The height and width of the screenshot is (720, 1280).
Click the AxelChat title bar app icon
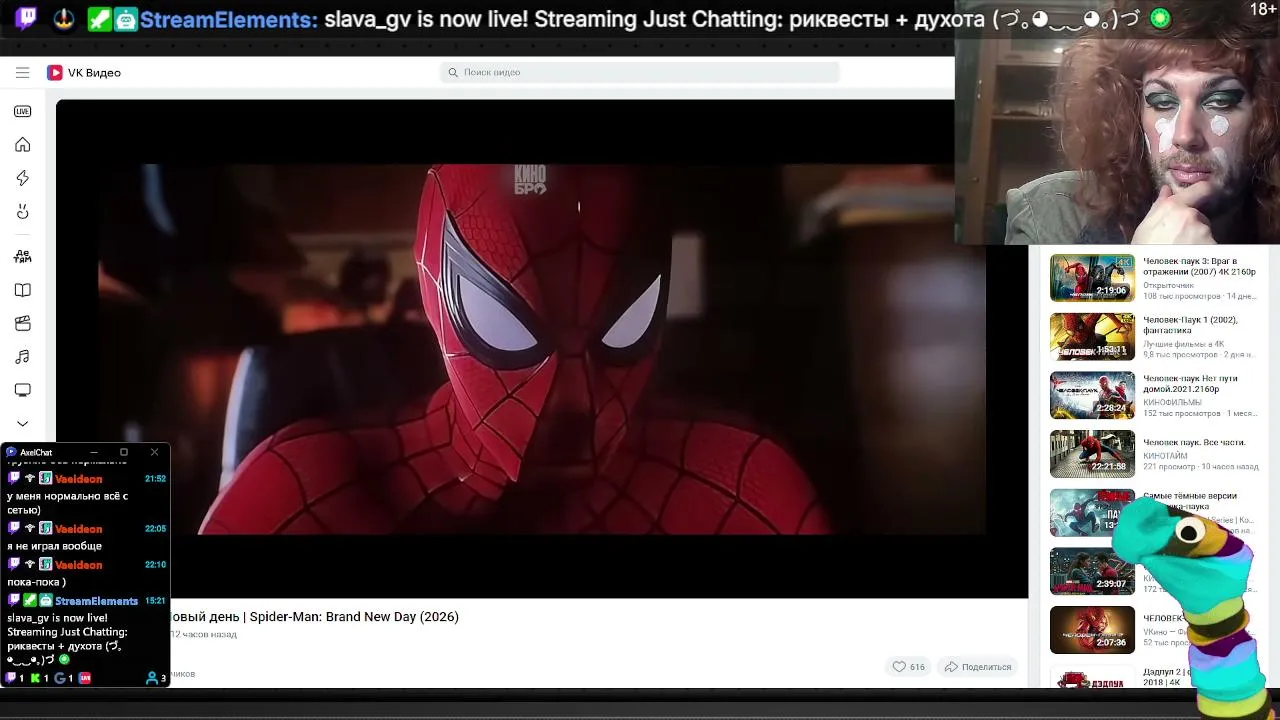tap(11, 452)
